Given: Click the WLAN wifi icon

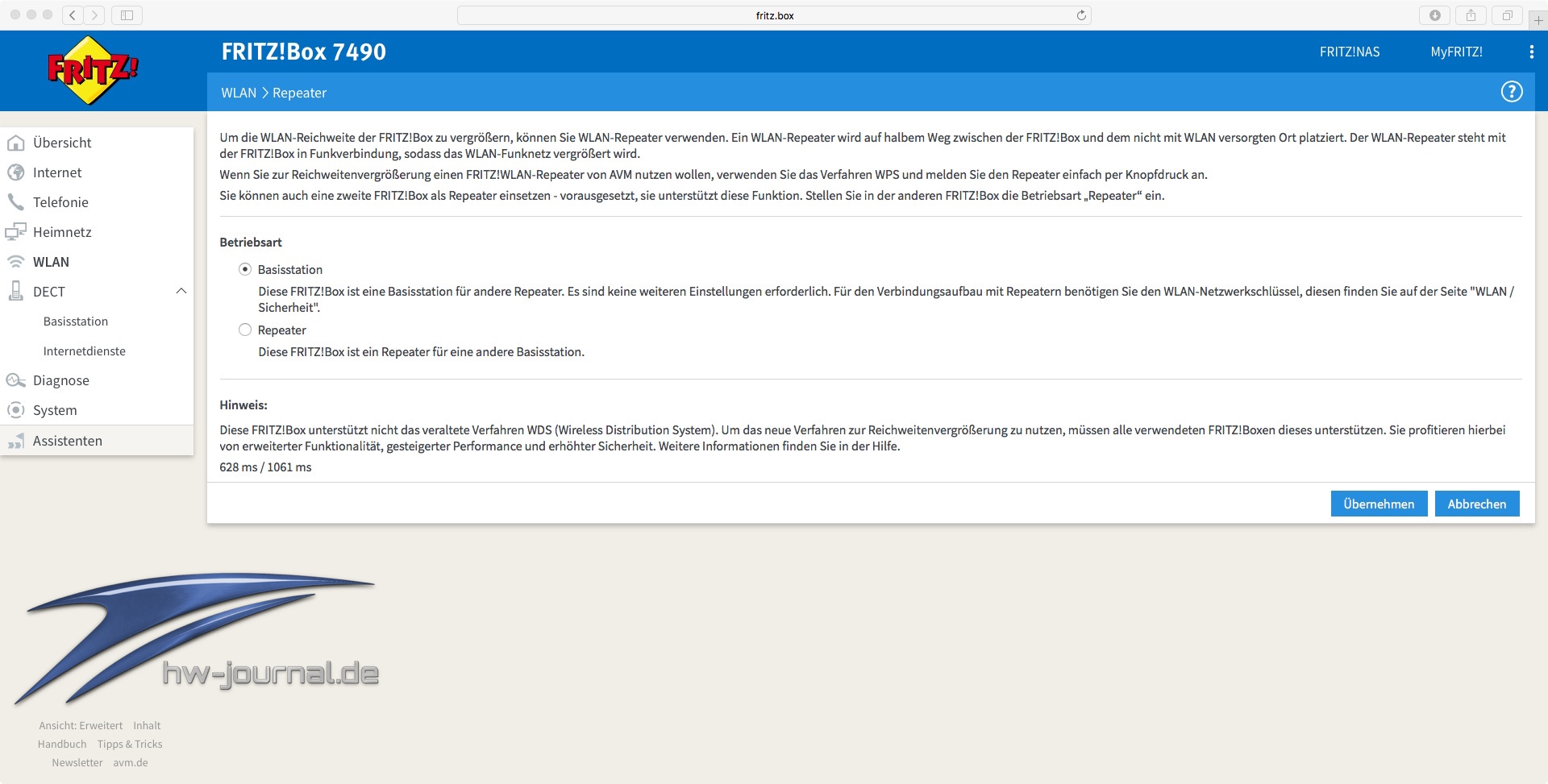Looking at the screenshot, I should [x=15, y=262].
